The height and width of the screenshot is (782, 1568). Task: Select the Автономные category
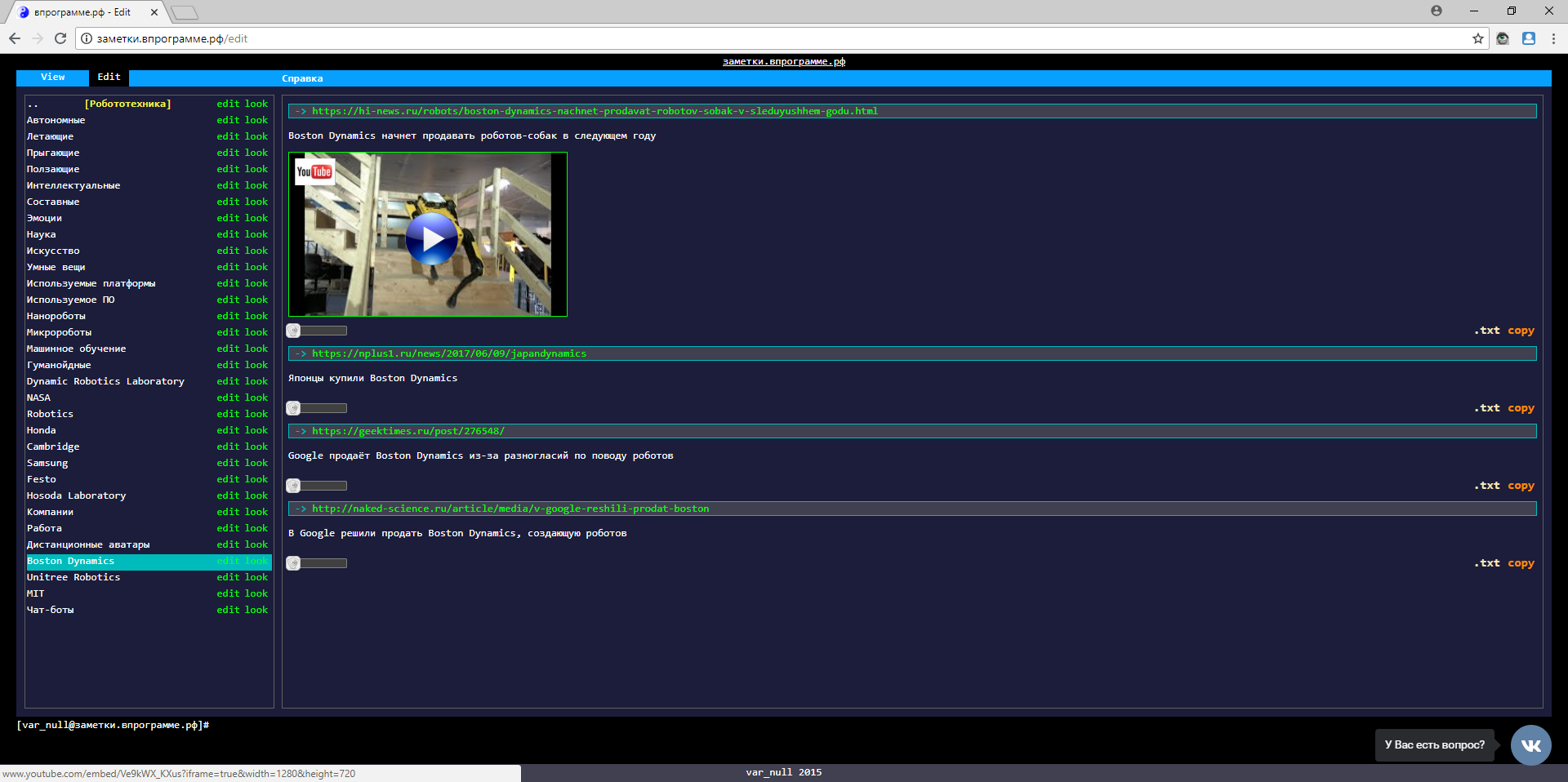tap(56, 120)
